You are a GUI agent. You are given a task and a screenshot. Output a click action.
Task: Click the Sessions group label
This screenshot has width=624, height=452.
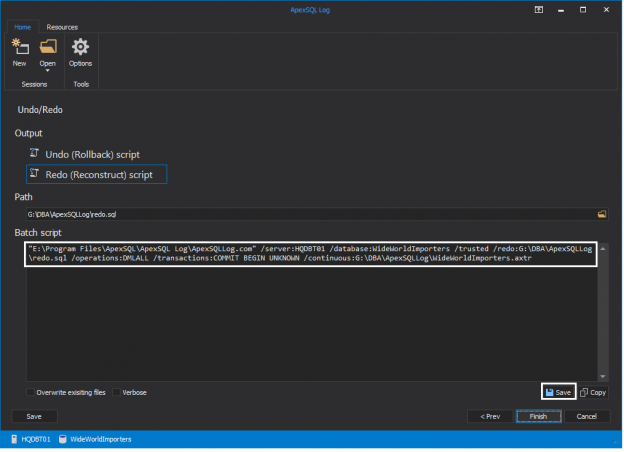point(34,84)
